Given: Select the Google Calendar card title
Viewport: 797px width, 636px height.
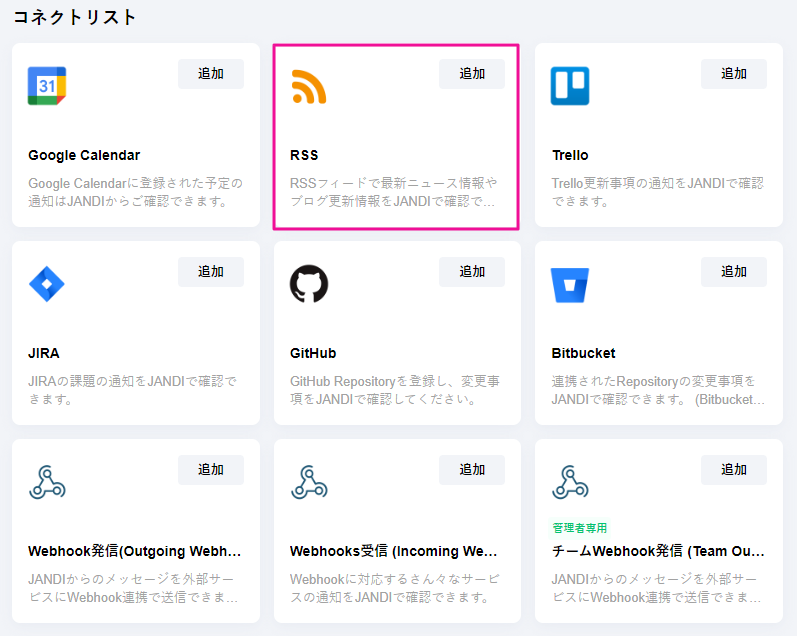Looking at the screenshot, I should click(x=84, y=155).
